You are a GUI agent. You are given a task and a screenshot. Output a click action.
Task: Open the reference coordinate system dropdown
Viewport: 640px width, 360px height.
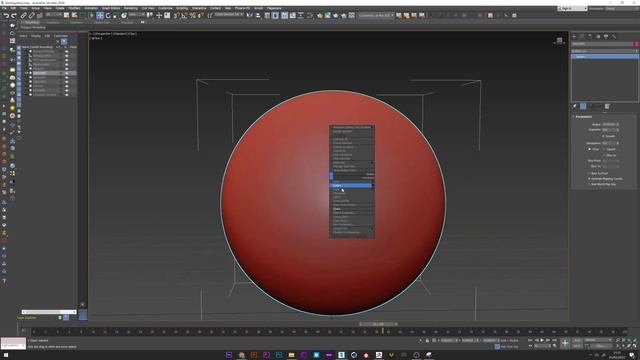(137, 15)
